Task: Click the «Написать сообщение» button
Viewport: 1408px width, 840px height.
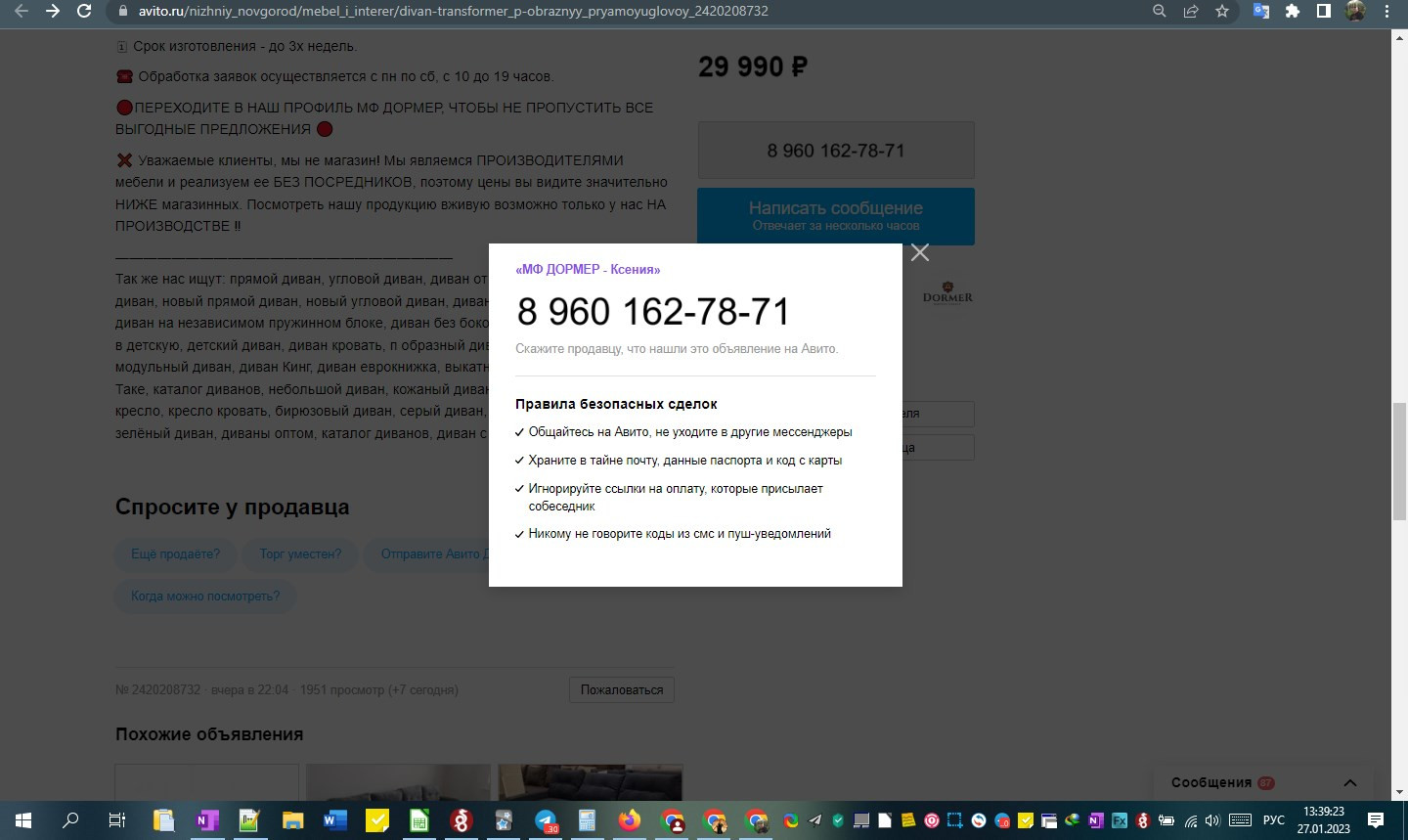Action: 836,216
